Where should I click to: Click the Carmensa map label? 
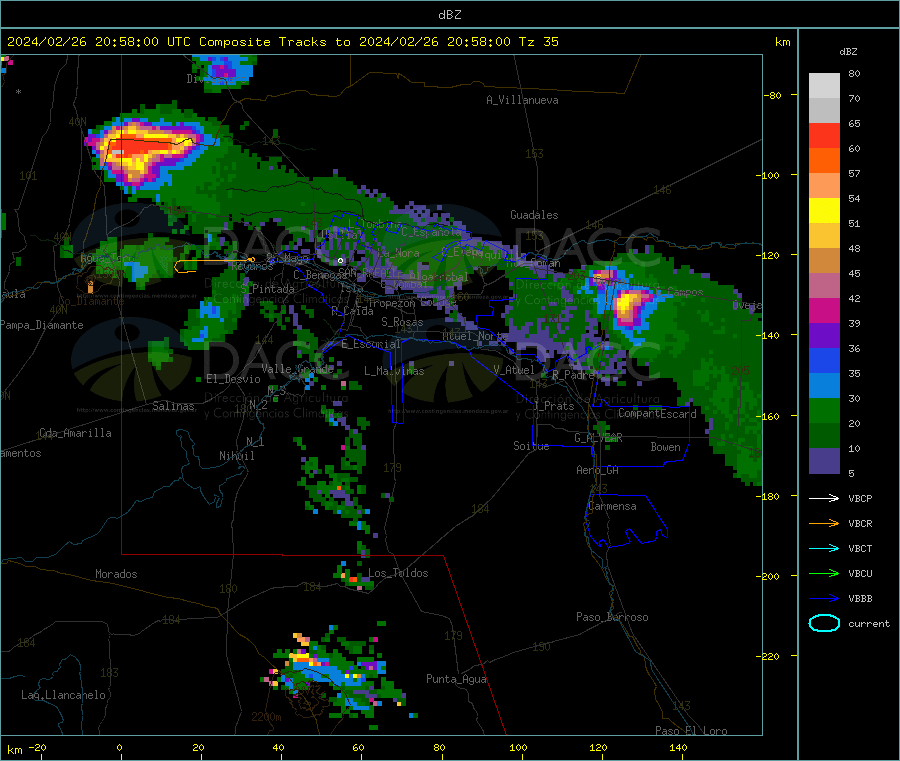tap(612, 507)
